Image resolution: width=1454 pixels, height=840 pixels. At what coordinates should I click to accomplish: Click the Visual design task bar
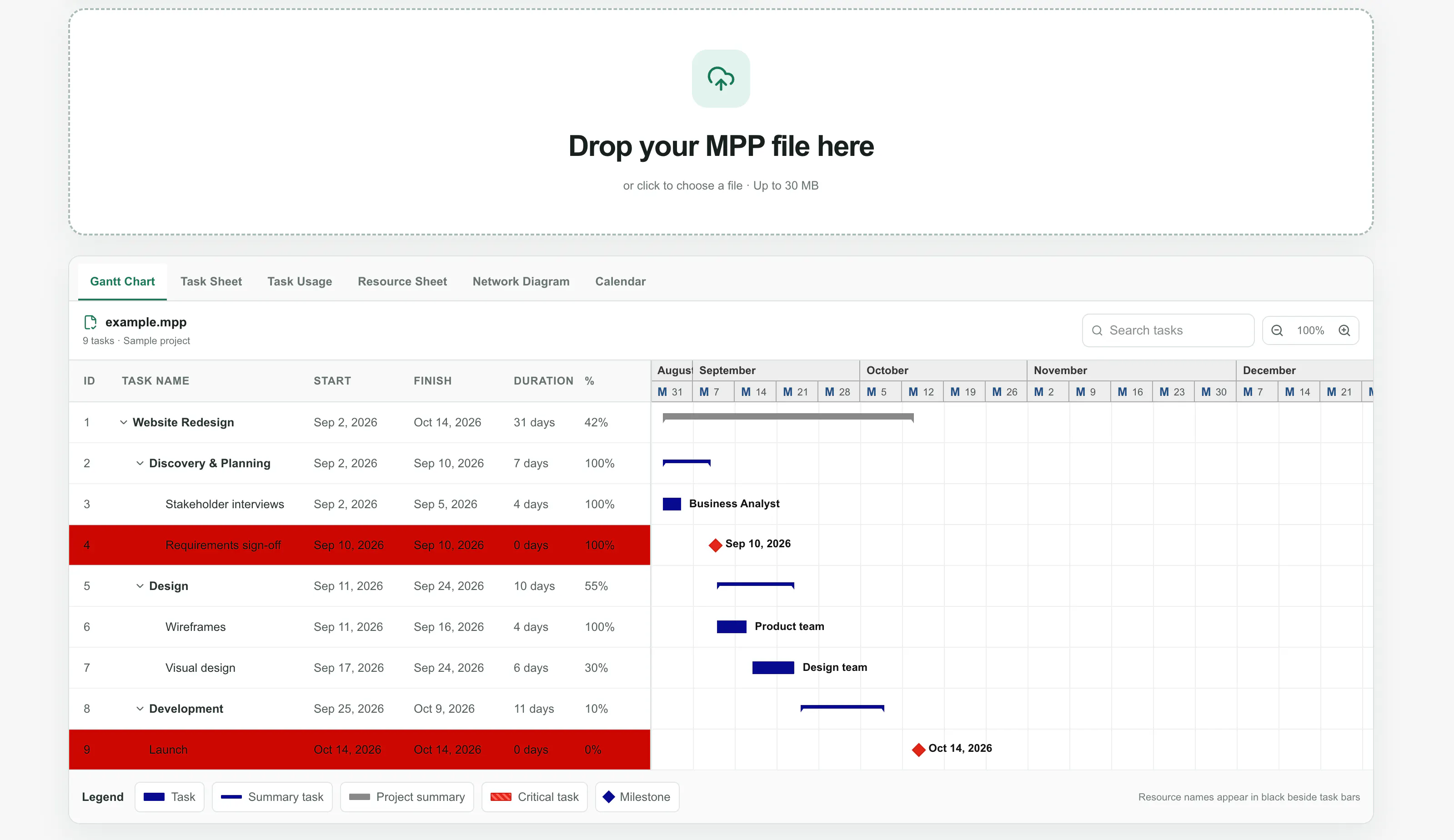(x=773, y=667)
